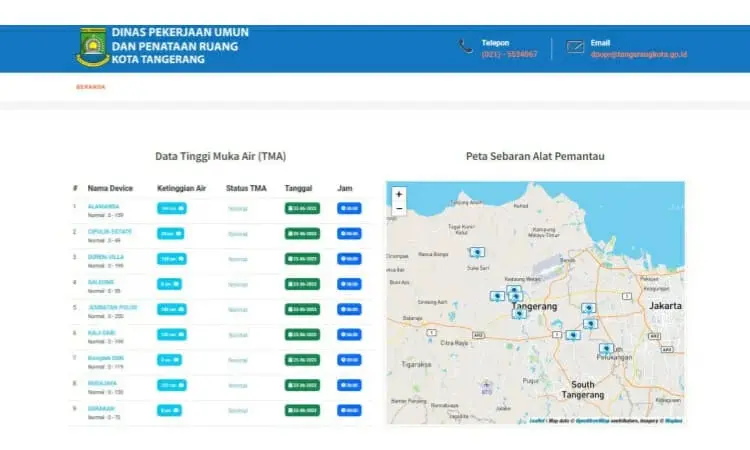Open the device name link in row 1
This screenshot has width=750, height=450.
(x=103, y=207)
